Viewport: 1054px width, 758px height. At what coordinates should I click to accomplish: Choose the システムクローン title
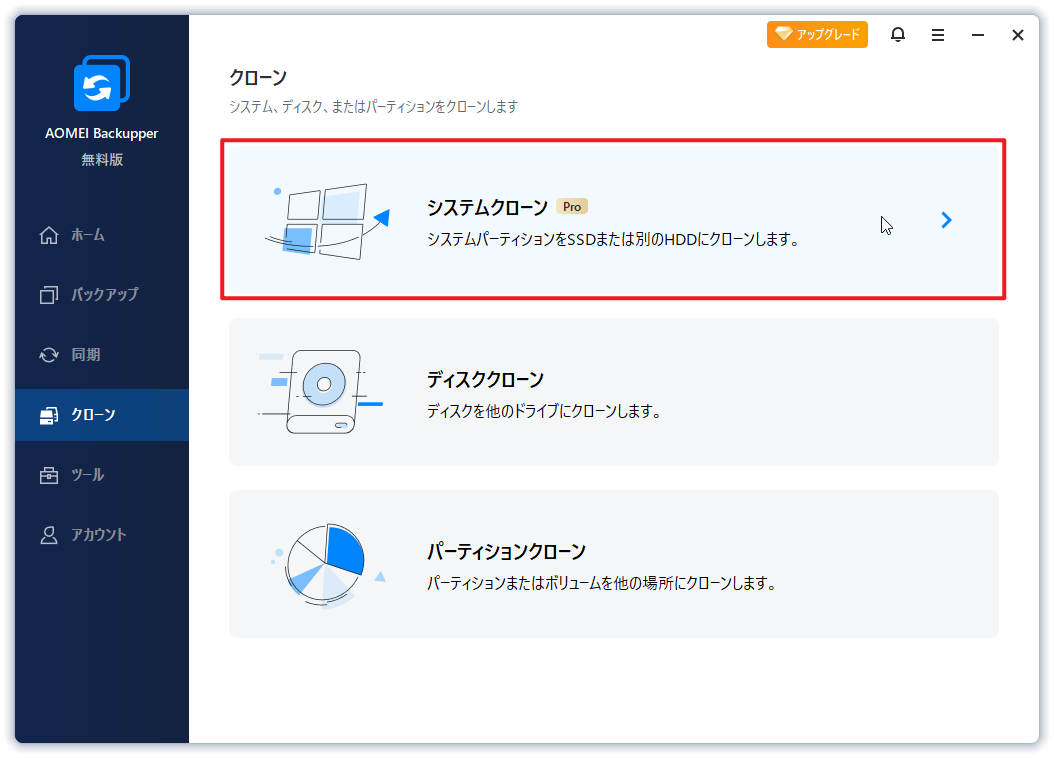(x=488, y=208)
